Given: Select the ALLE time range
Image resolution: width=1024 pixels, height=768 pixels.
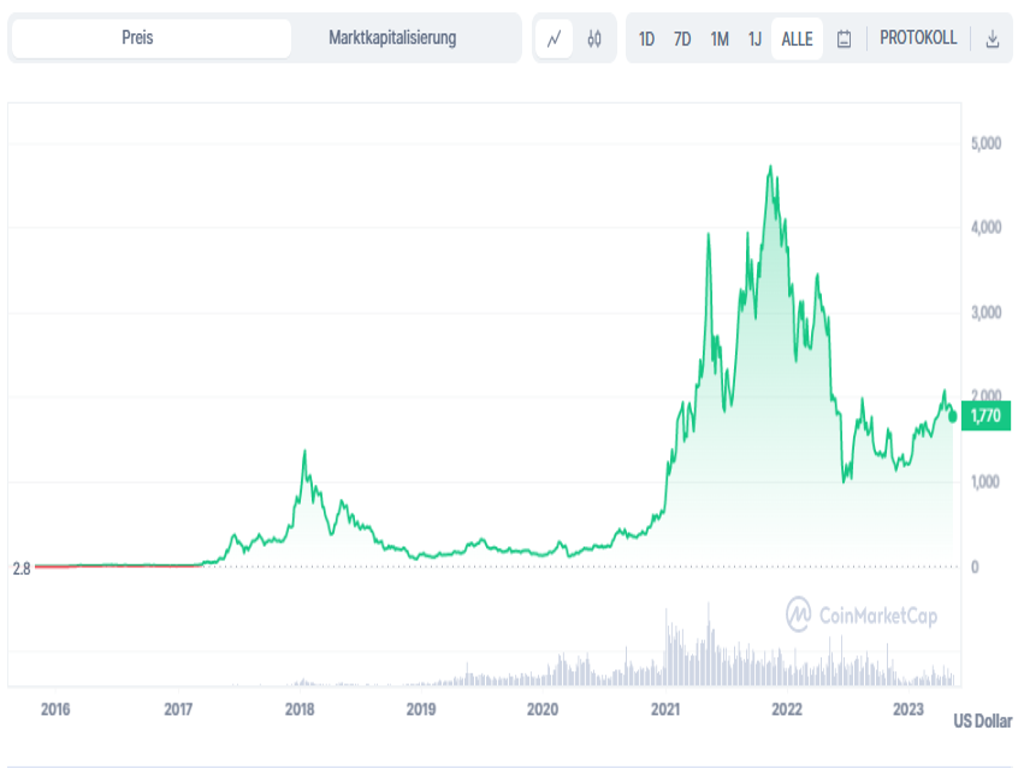Looking at the screenshot, I should tap(797, 39).
